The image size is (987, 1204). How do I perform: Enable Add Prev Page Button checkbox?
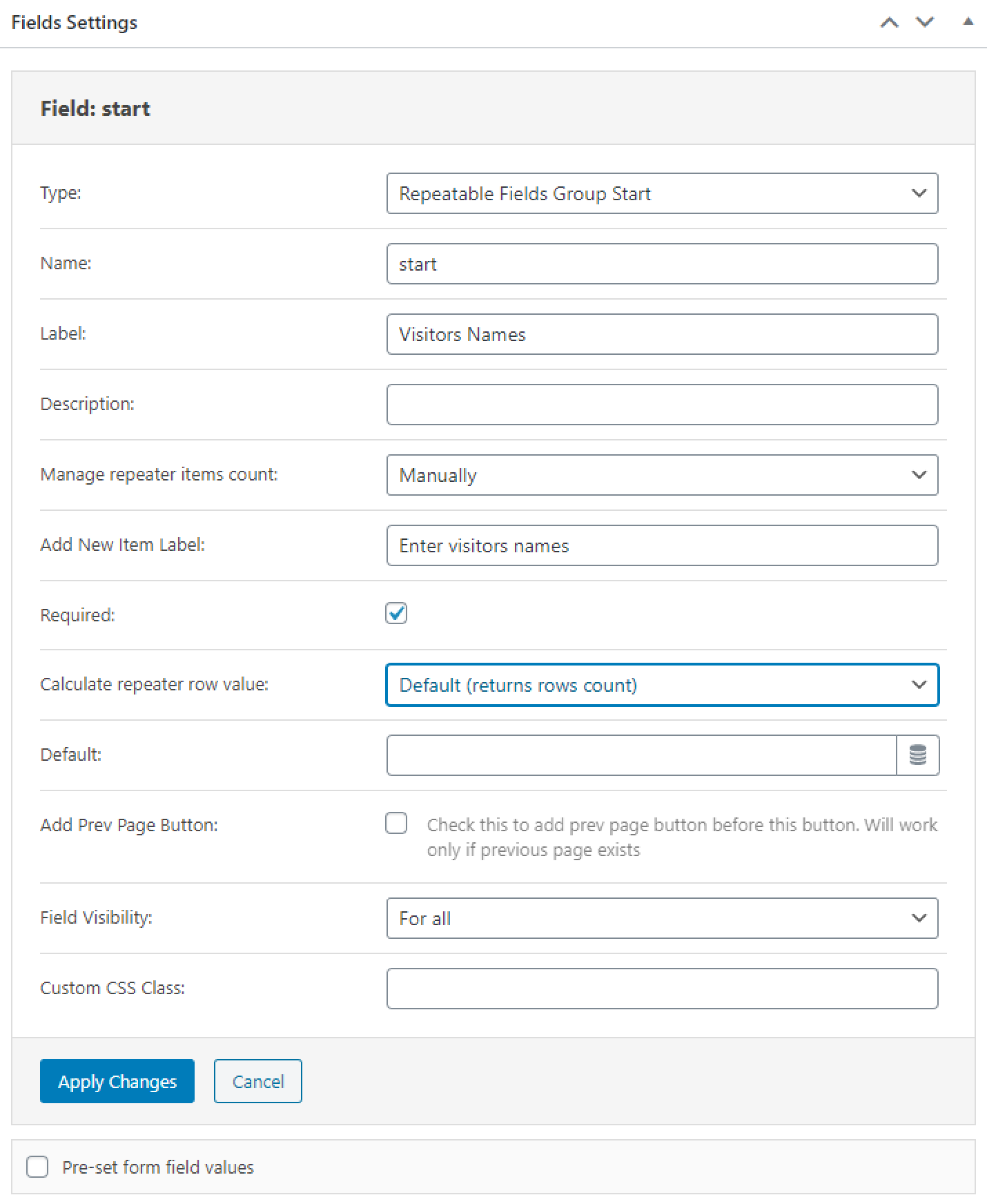click(396, 823)
